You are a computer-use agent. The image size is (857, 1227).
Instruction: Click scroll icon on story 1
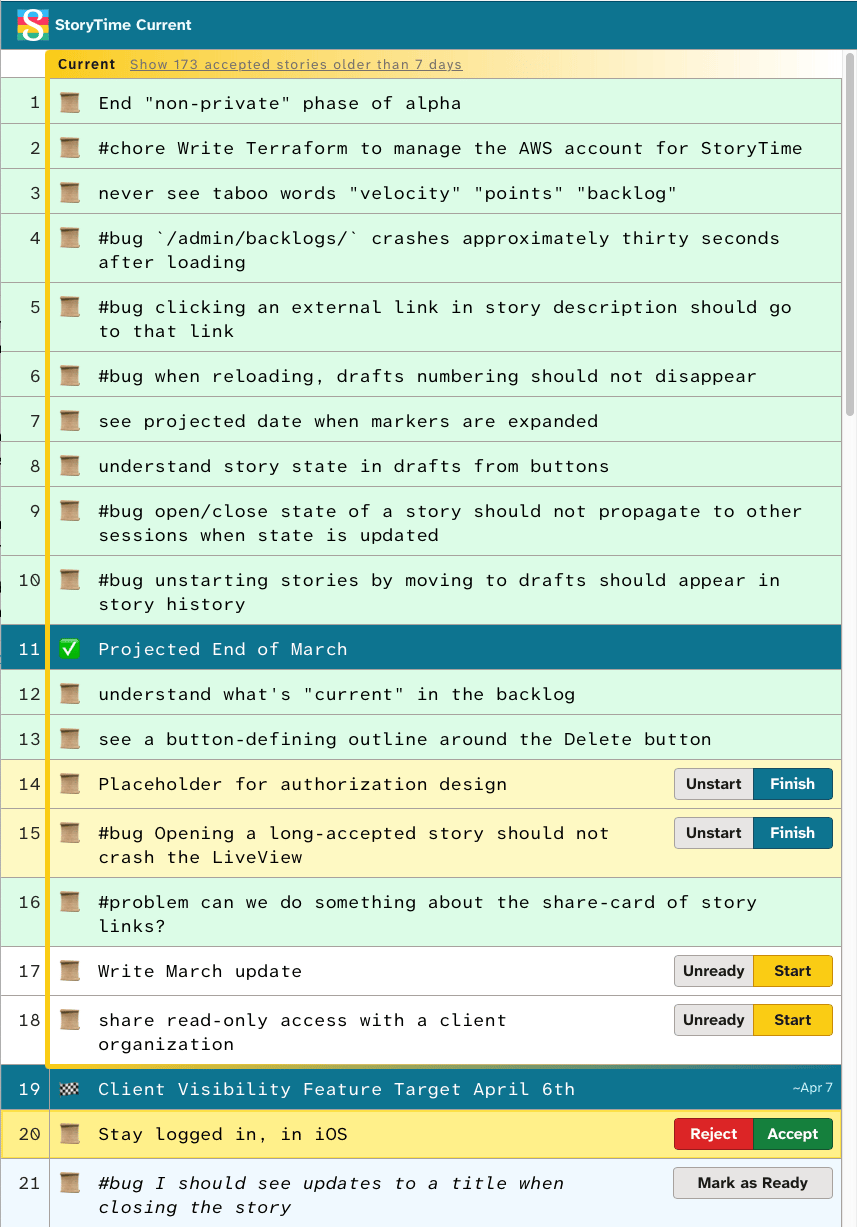69,103
